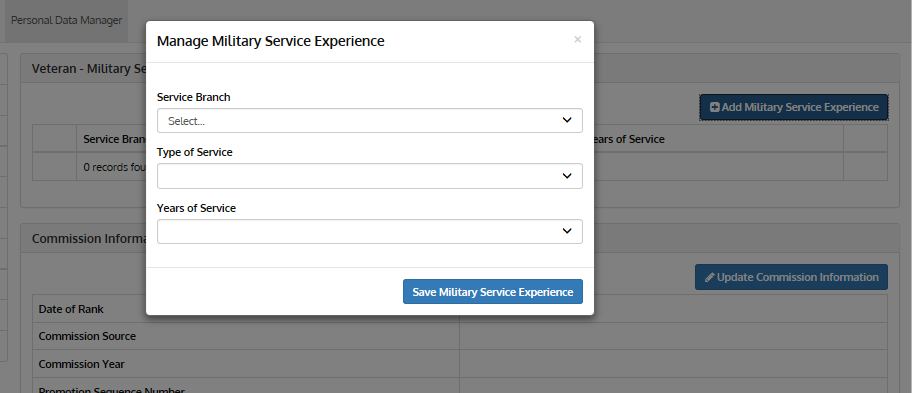912x393 pixels.
Task: Click the Commission Year row label
Action: click(81, 364)
